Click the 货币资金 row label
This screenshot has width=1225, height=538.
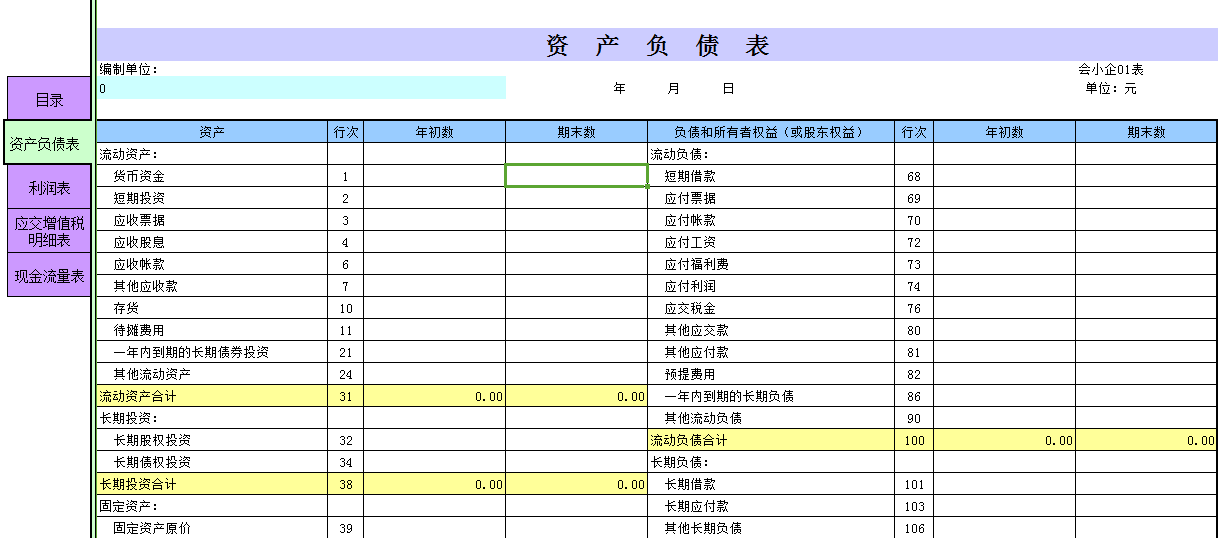tap(139, 176)
